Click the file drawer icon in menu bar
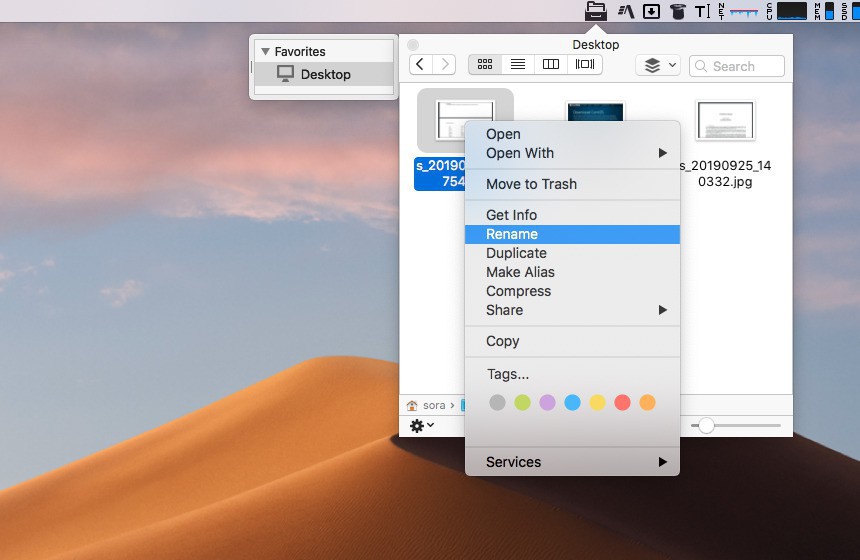The image size is (860, 560). click(x=596, y=11)
